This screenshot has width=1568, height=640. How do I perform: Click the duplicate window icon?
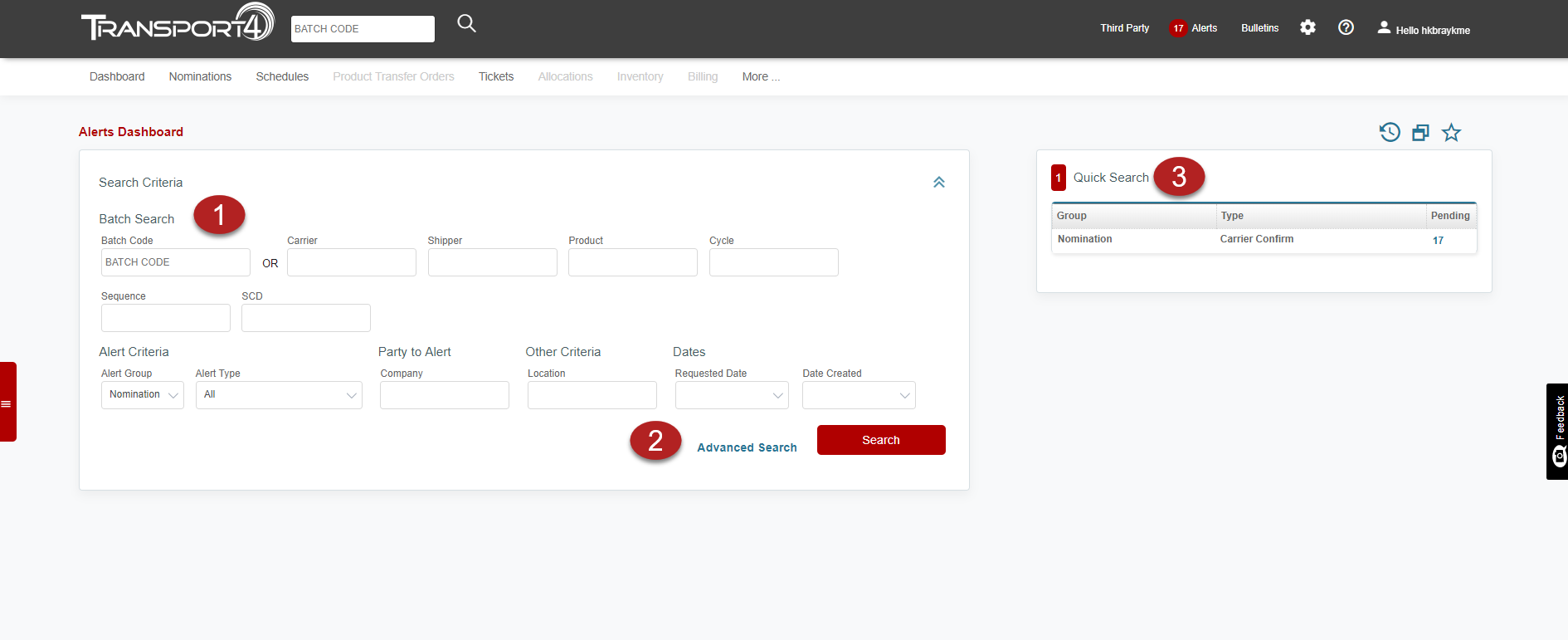click(1420, 133)
